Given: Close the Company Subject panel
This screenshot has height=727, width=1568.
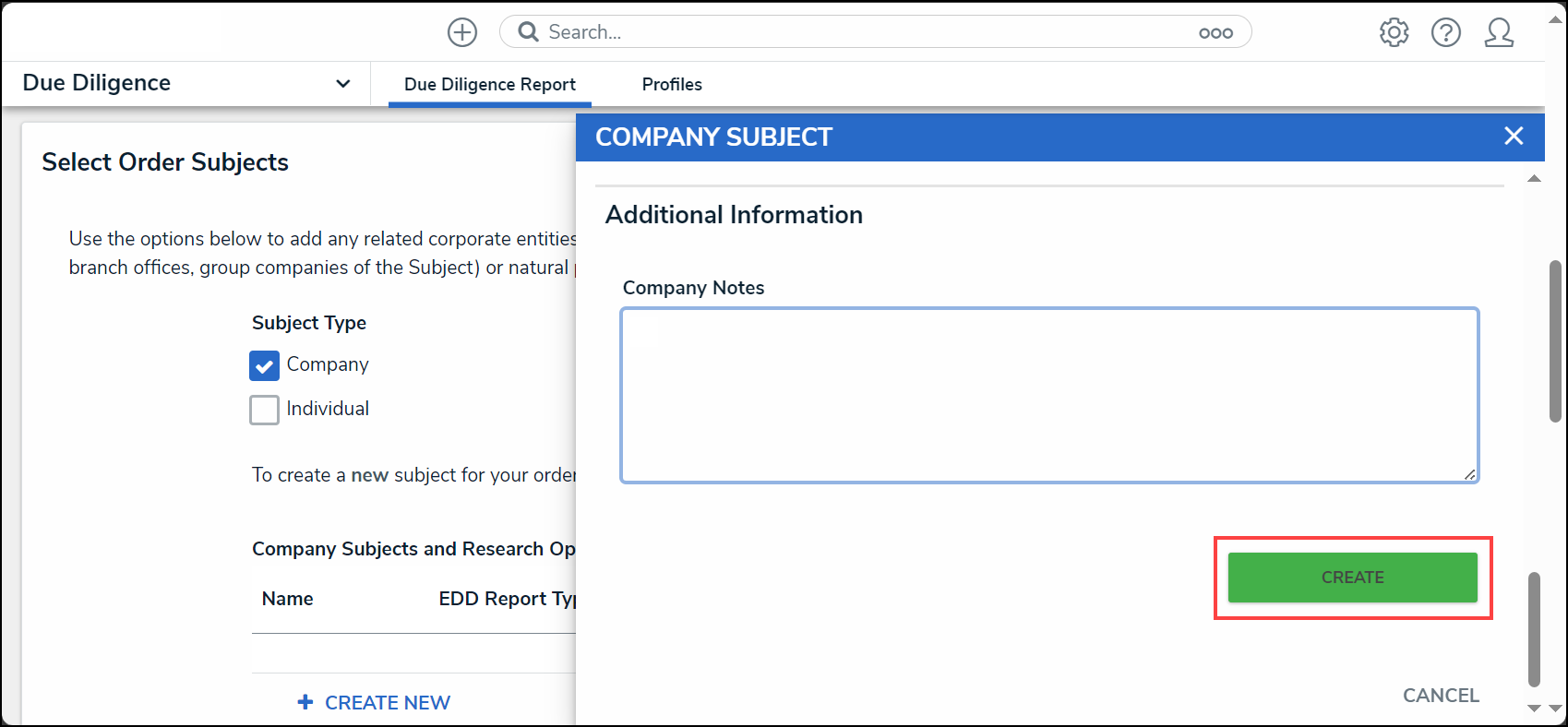Looking at the screenshot, I should [1514, 137].
